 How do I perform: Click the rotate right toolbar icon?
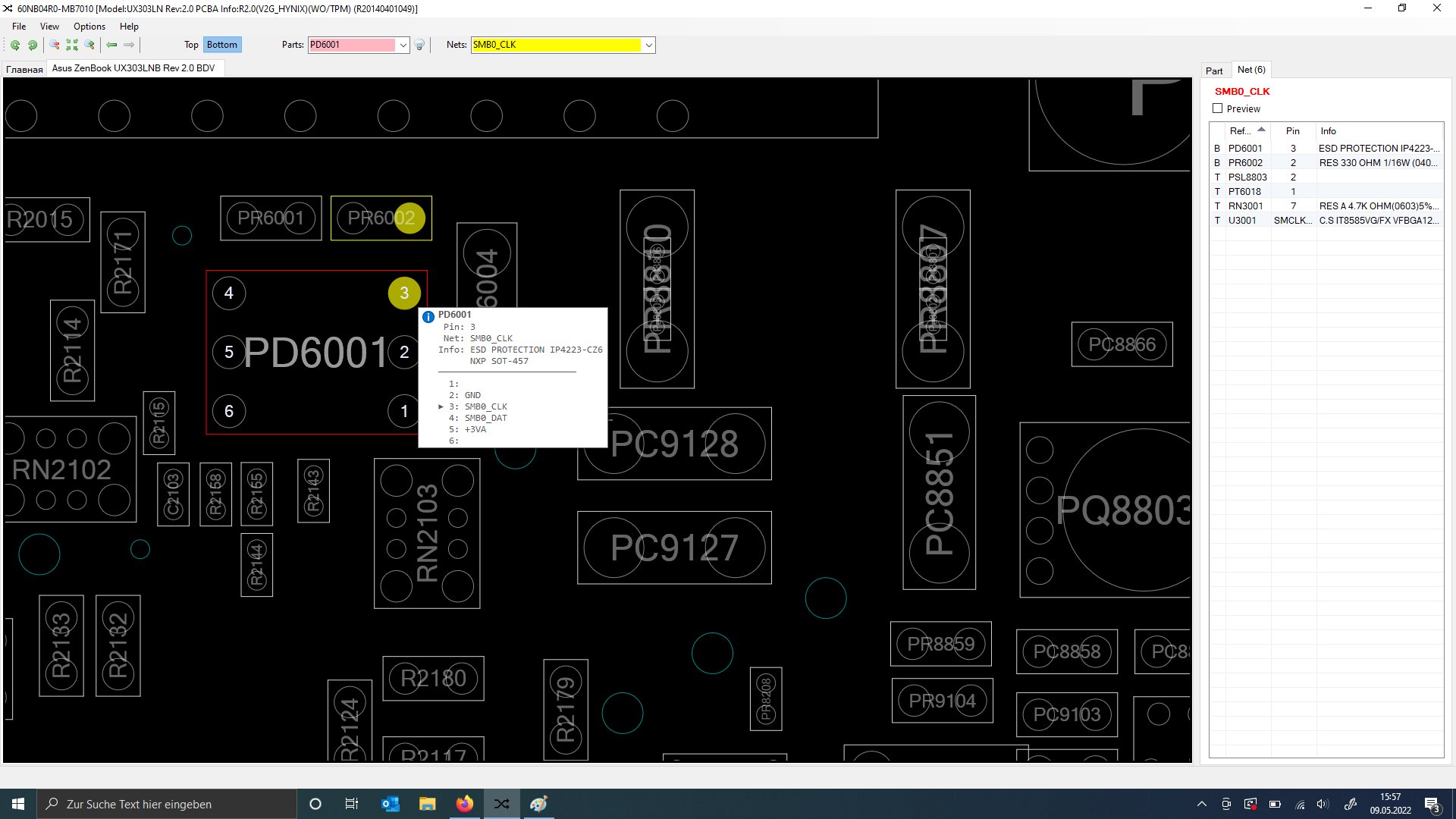33,45
